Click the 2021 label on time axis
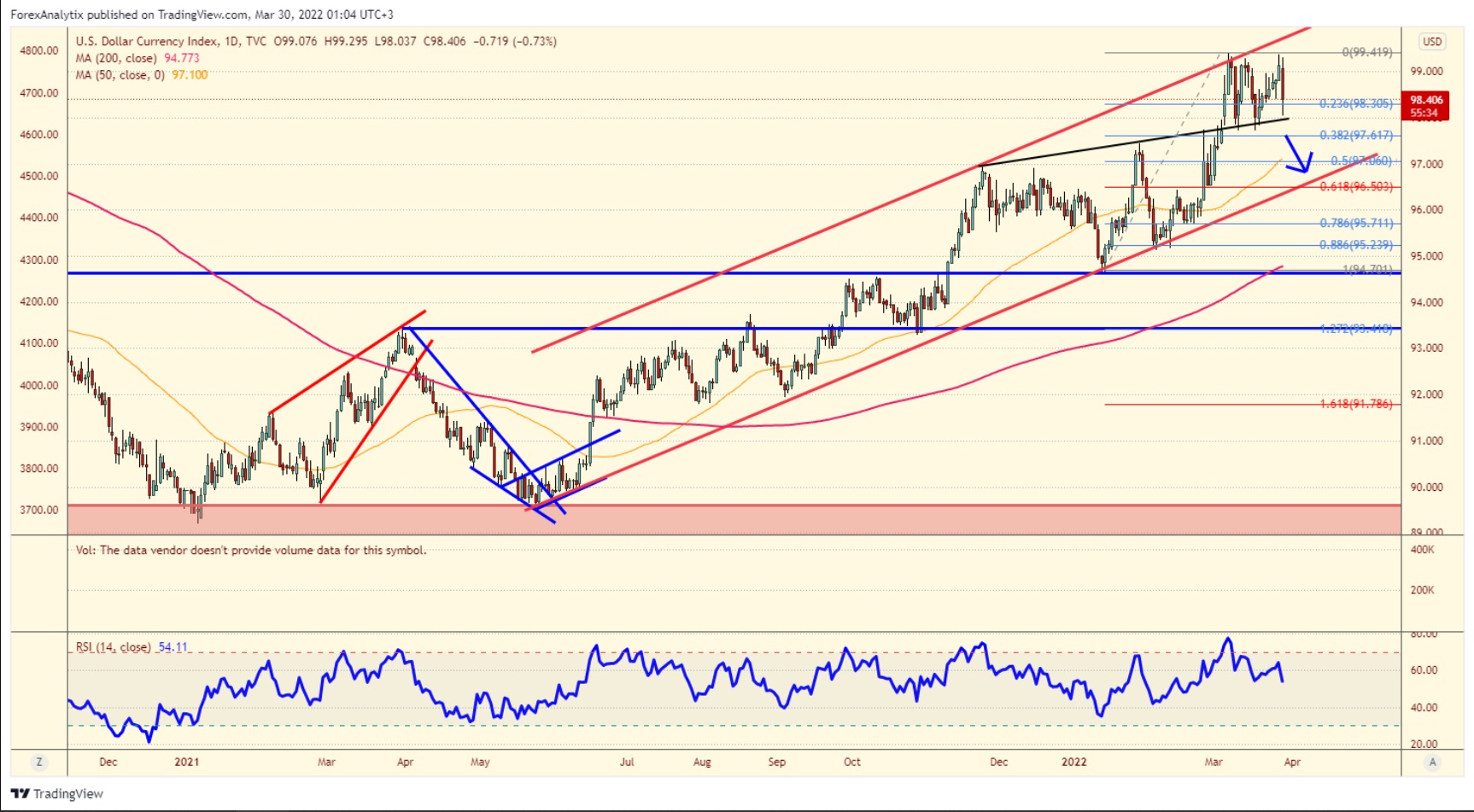 click(x=186, y=762)
